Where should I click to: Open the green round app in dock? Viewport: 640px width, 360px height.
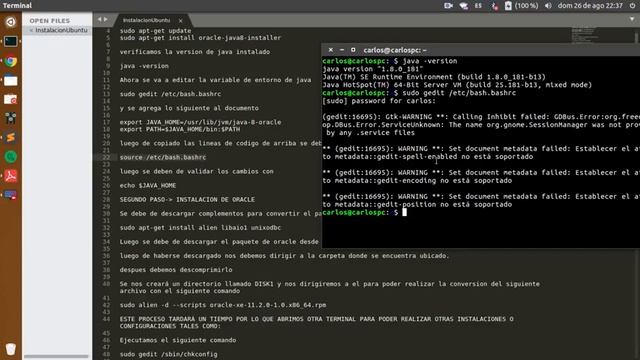[x=11, y=157]
